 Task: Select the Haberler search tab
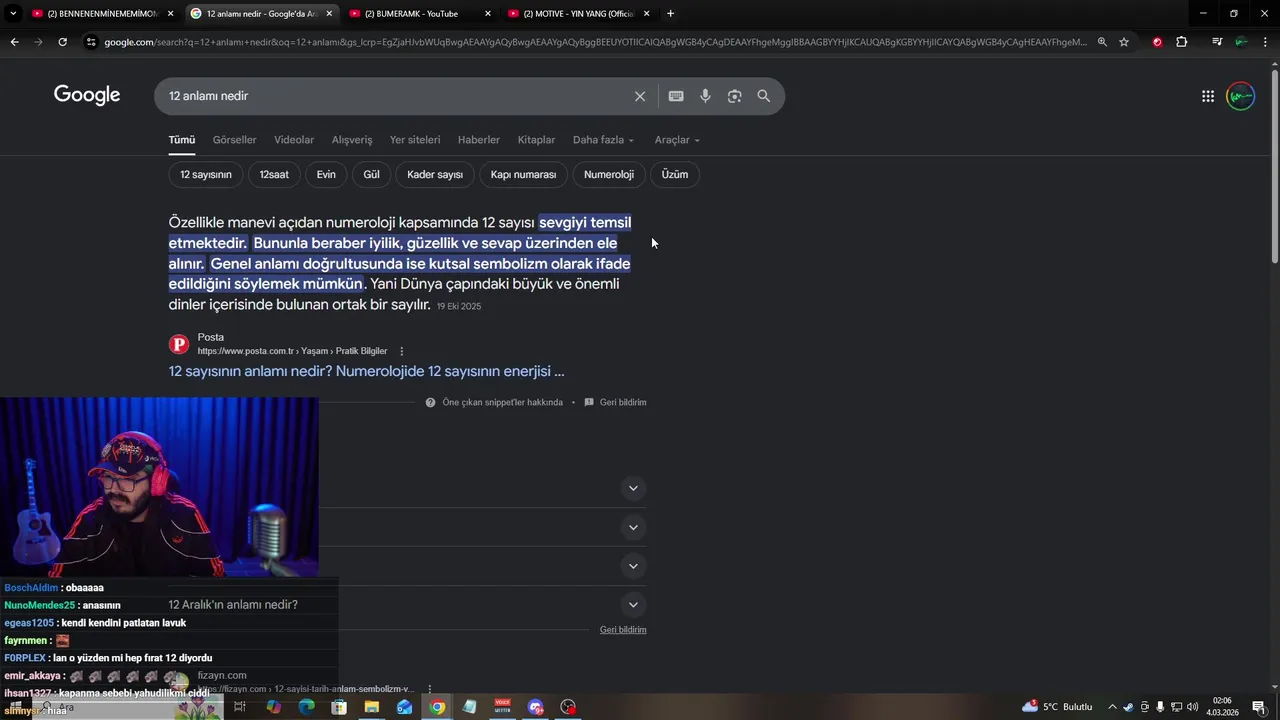479,140
